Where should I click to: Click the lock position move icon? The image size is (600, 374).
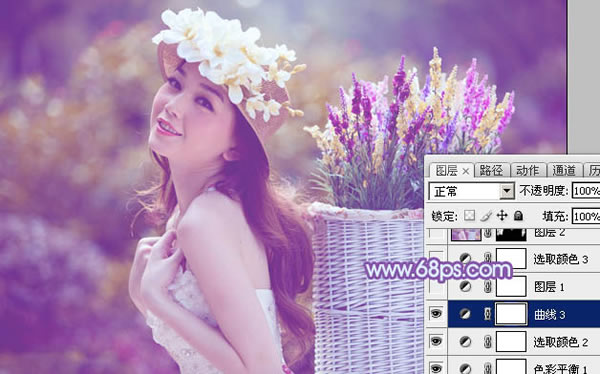point(502,216)
